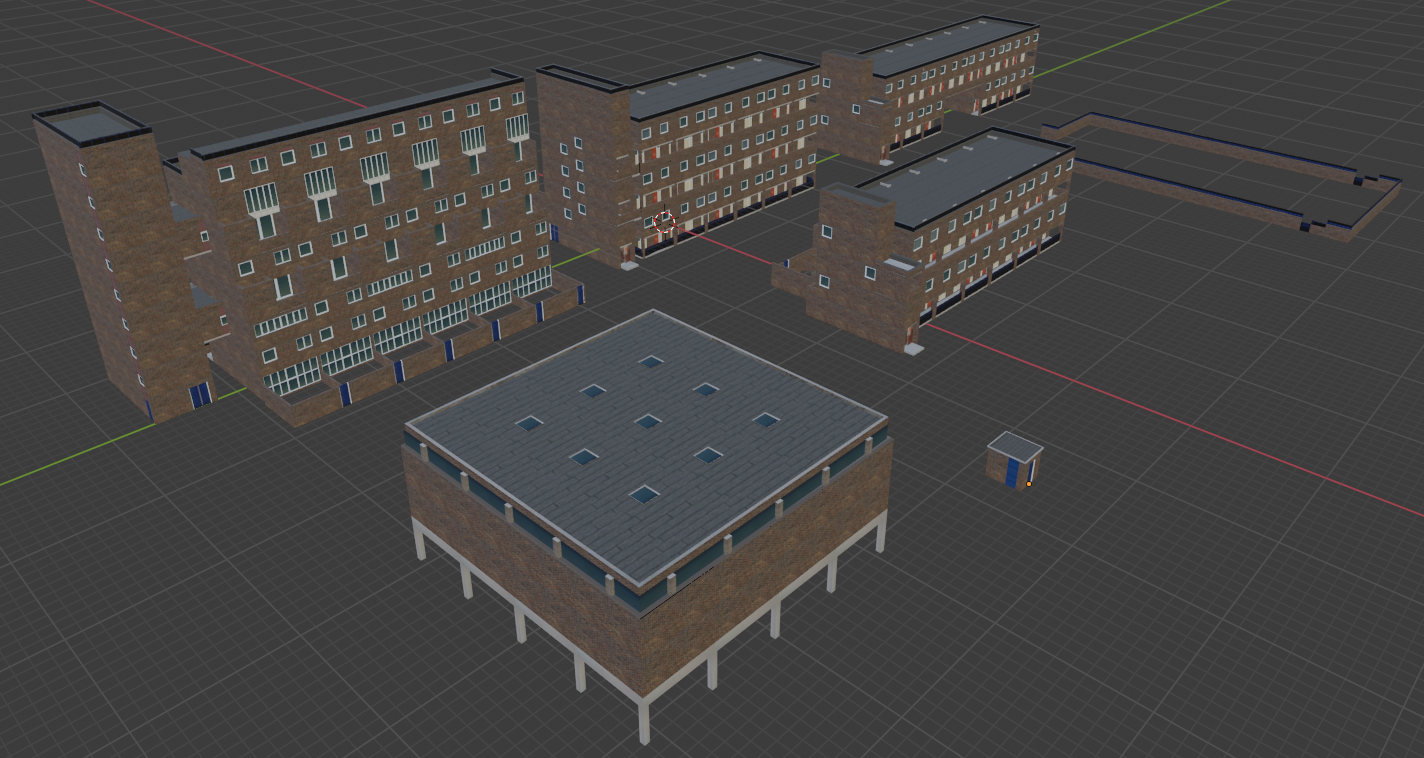Image resolution: width=1424 pixels, height=758 pixels.
Task: Select the low walled enclosure on the right
Action: point(1220,175)
